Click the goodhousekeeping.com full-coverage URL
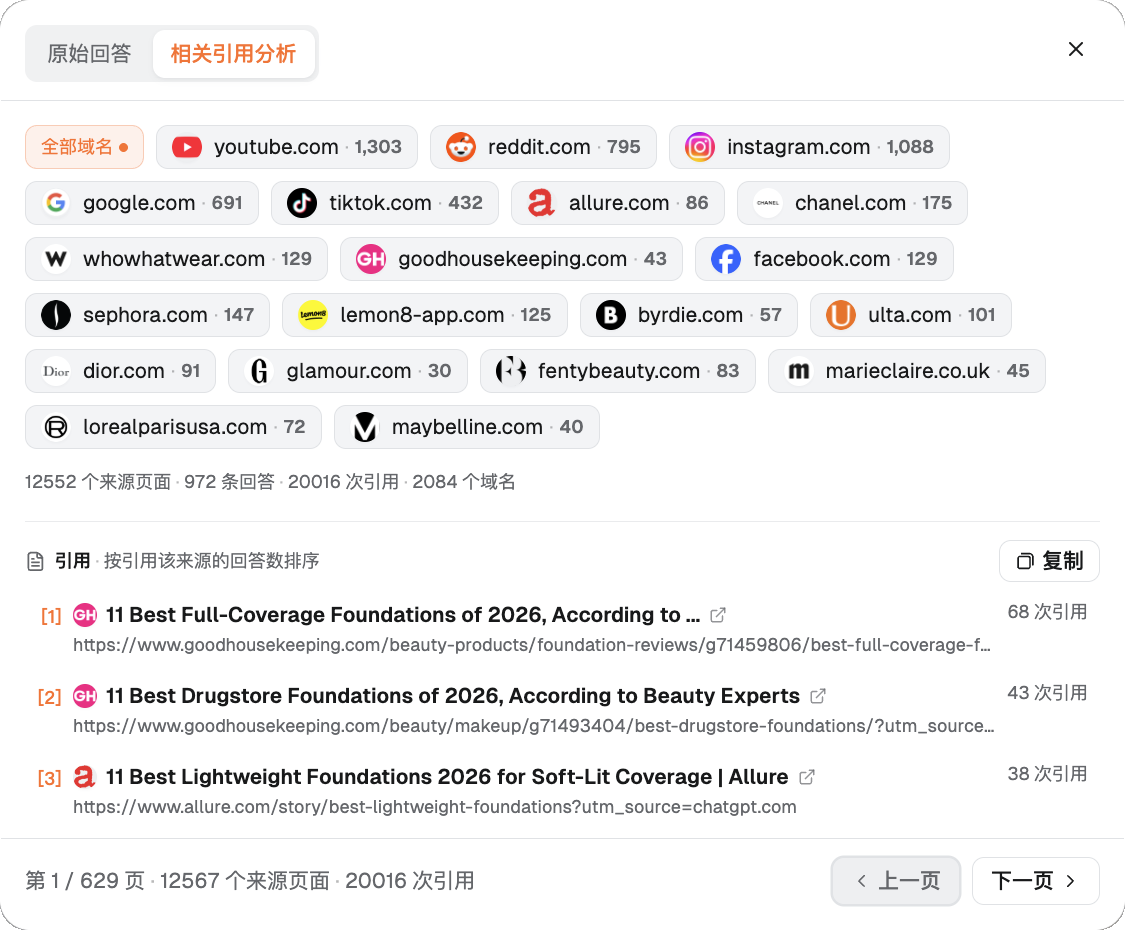Image resolution: width=1125 pixels, height=930 pixels. (x=532, y=645)
